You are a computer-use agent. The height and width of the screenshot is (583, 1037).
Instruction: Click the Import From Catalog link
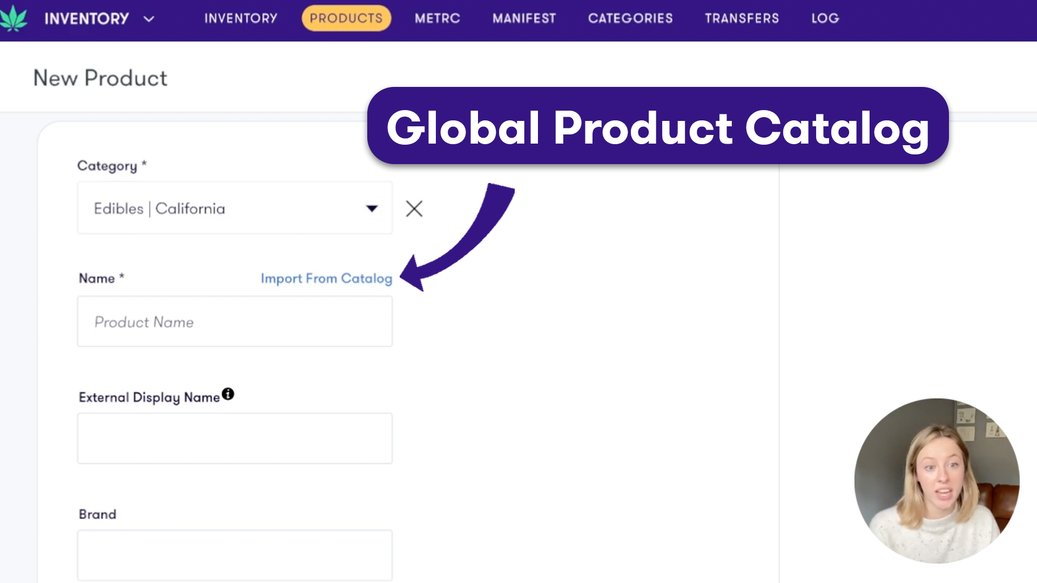point(326,278)
